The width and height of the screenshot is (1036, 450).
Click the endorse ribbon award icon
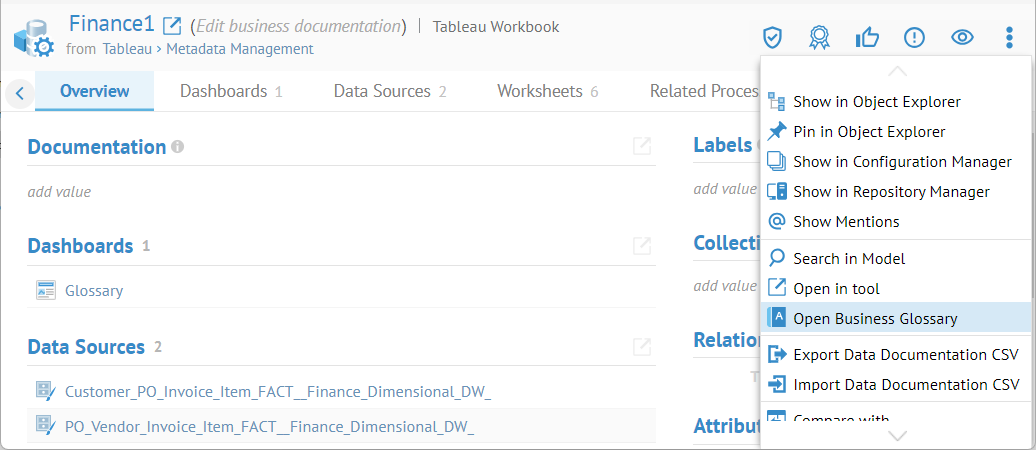(819, 38)
